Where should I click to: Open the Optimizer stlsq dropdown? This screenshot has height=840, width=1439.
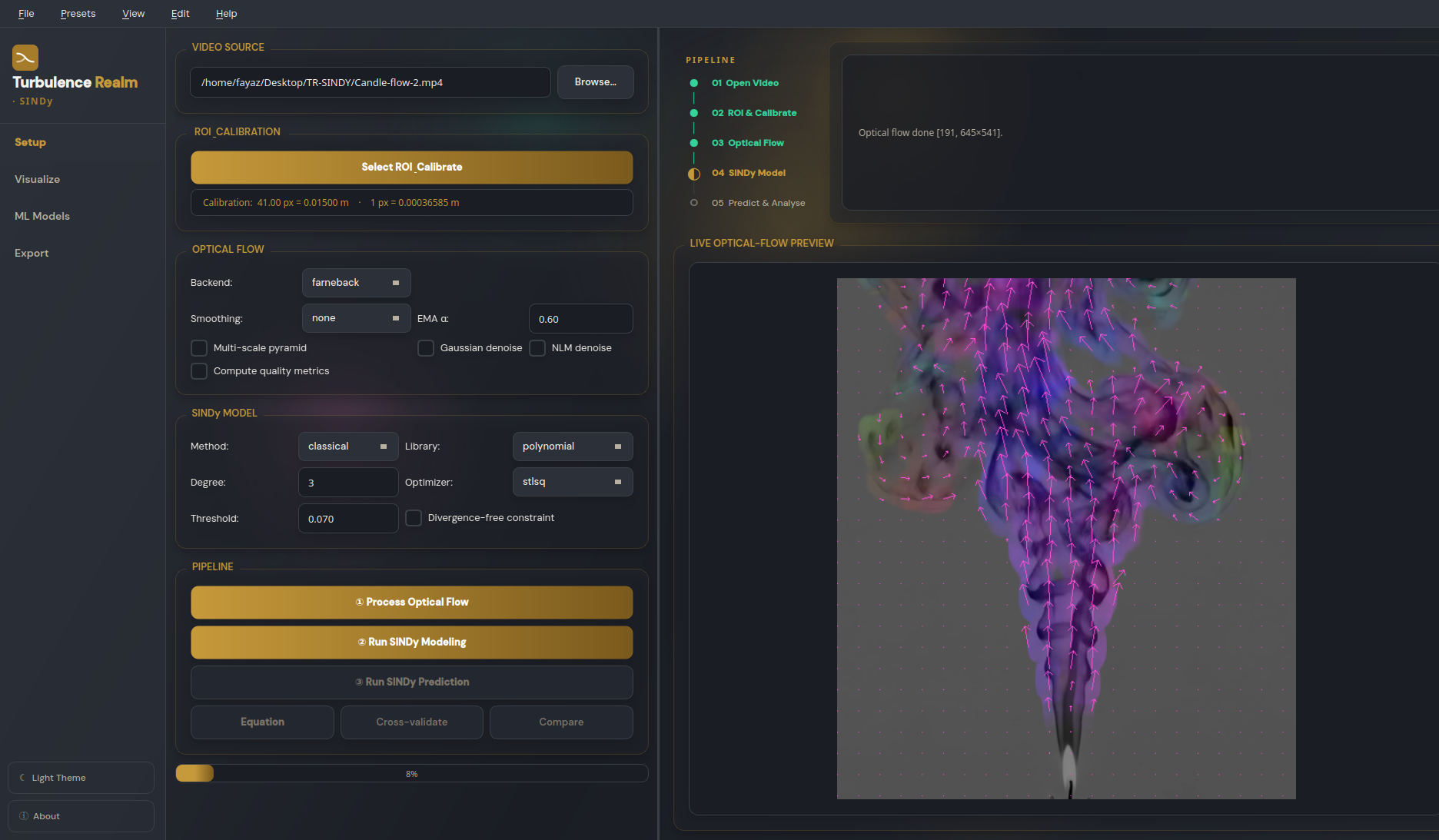(573, 482)
